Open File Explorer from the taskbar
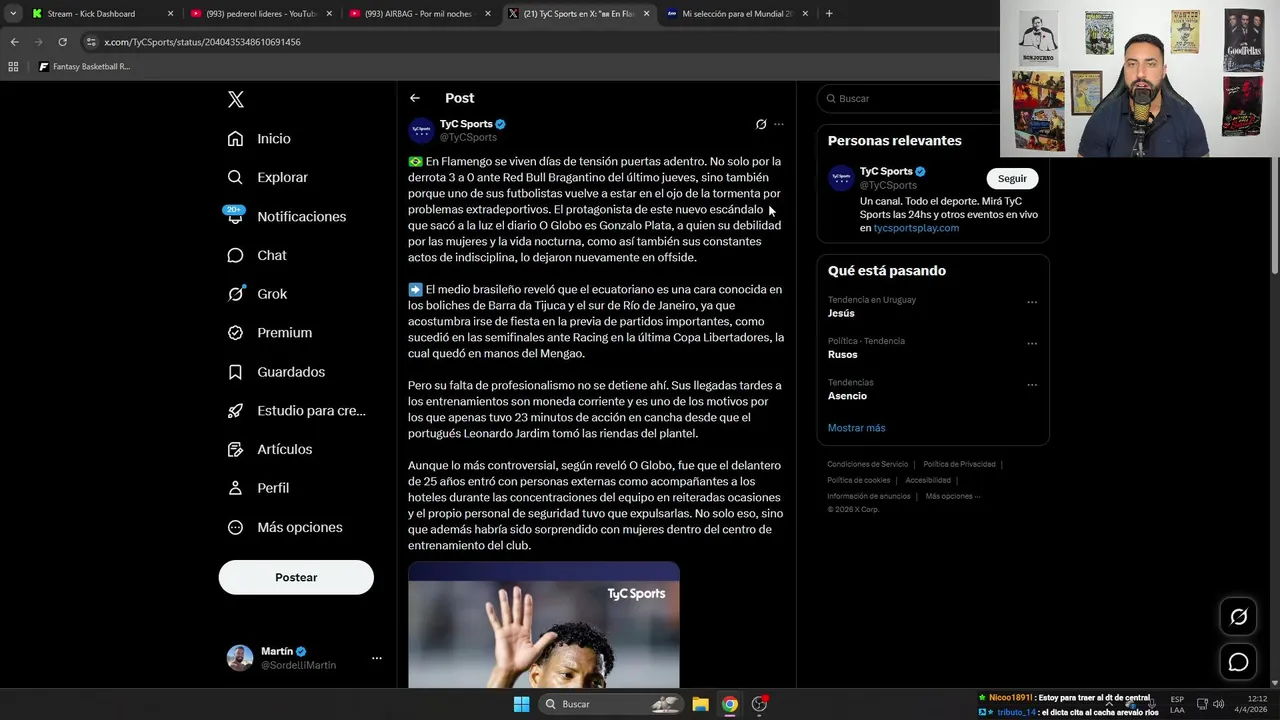The height and width of the screenshot is (720, 1280). point(701,704)
